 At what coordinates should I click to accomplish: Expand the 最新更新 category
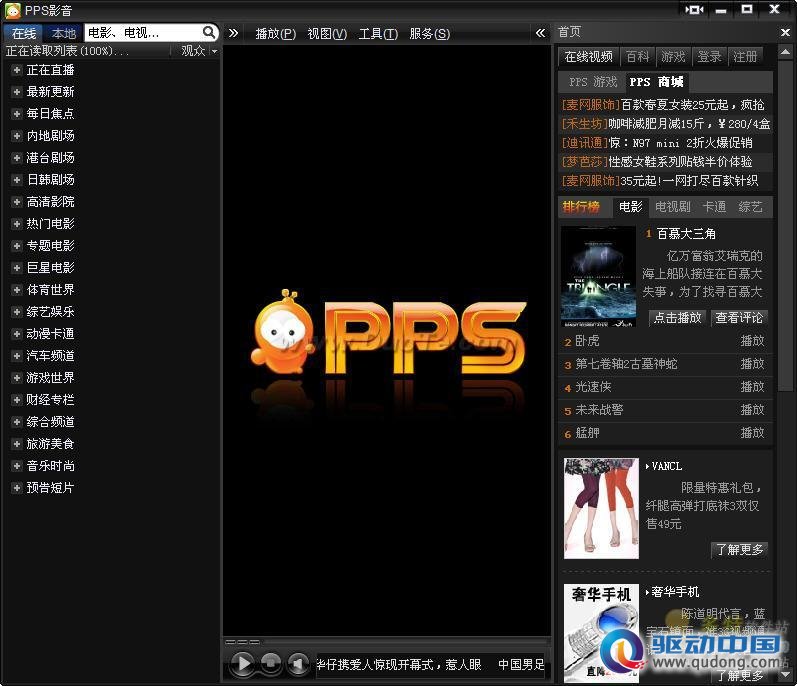coord(17,92)
